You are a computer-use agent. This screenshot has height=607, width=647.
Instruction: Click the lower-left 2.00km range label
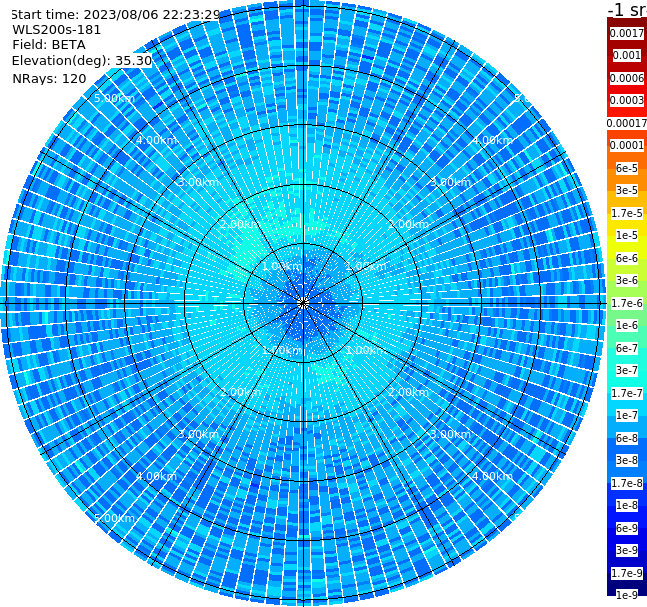click(241, 392)
